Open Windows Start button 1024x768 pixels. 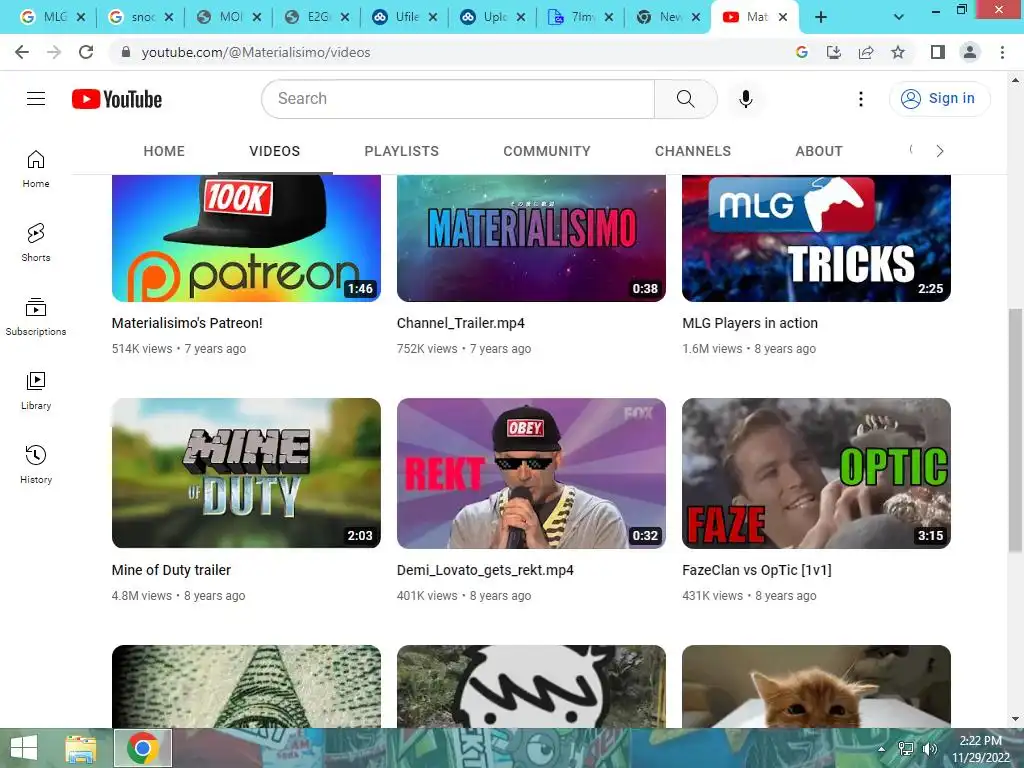tap(24, 748)
